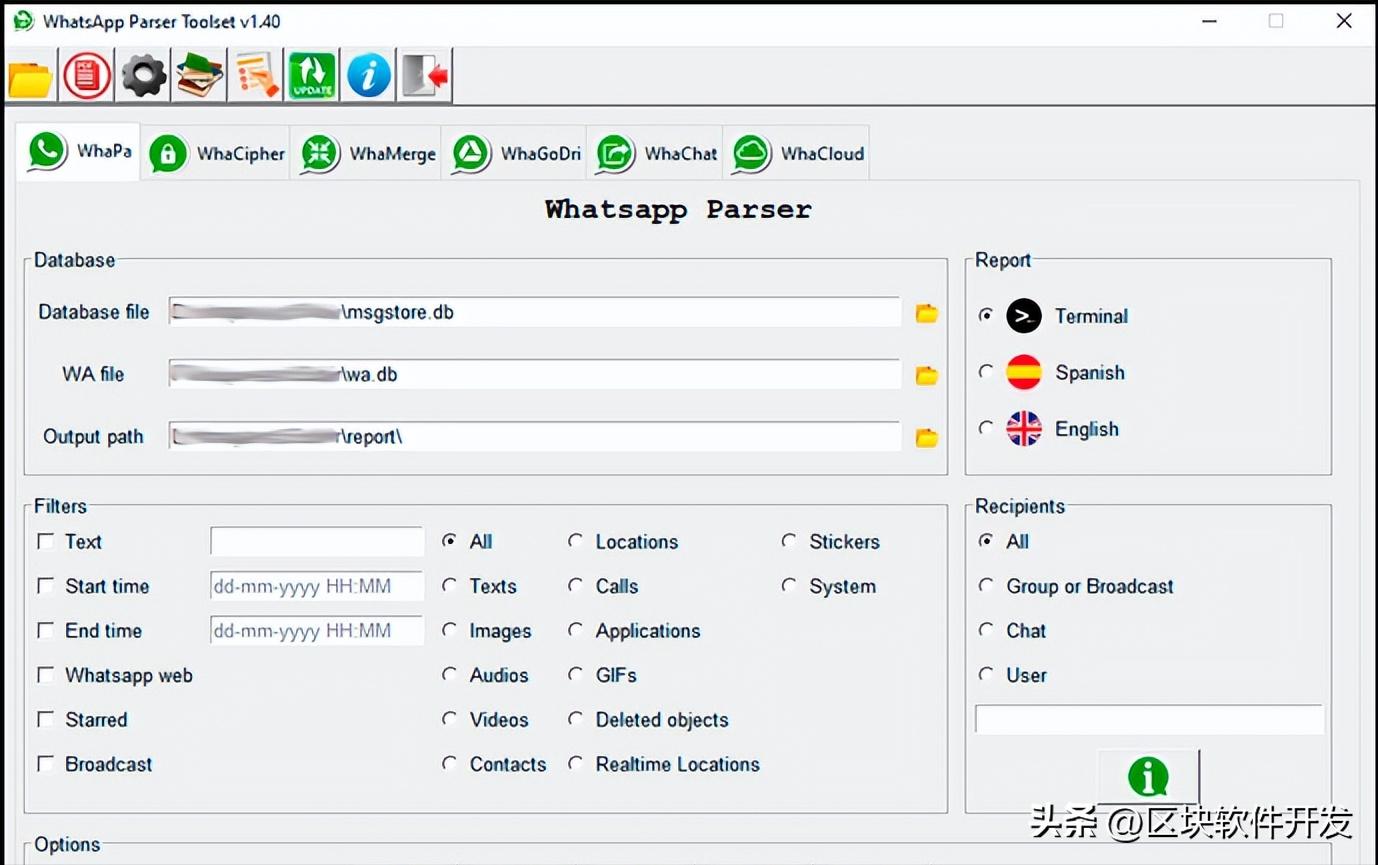Screen dimensions: 1378x865
Task: Click the notes checklist icon in the toolbar
Action: click(255, 75)
